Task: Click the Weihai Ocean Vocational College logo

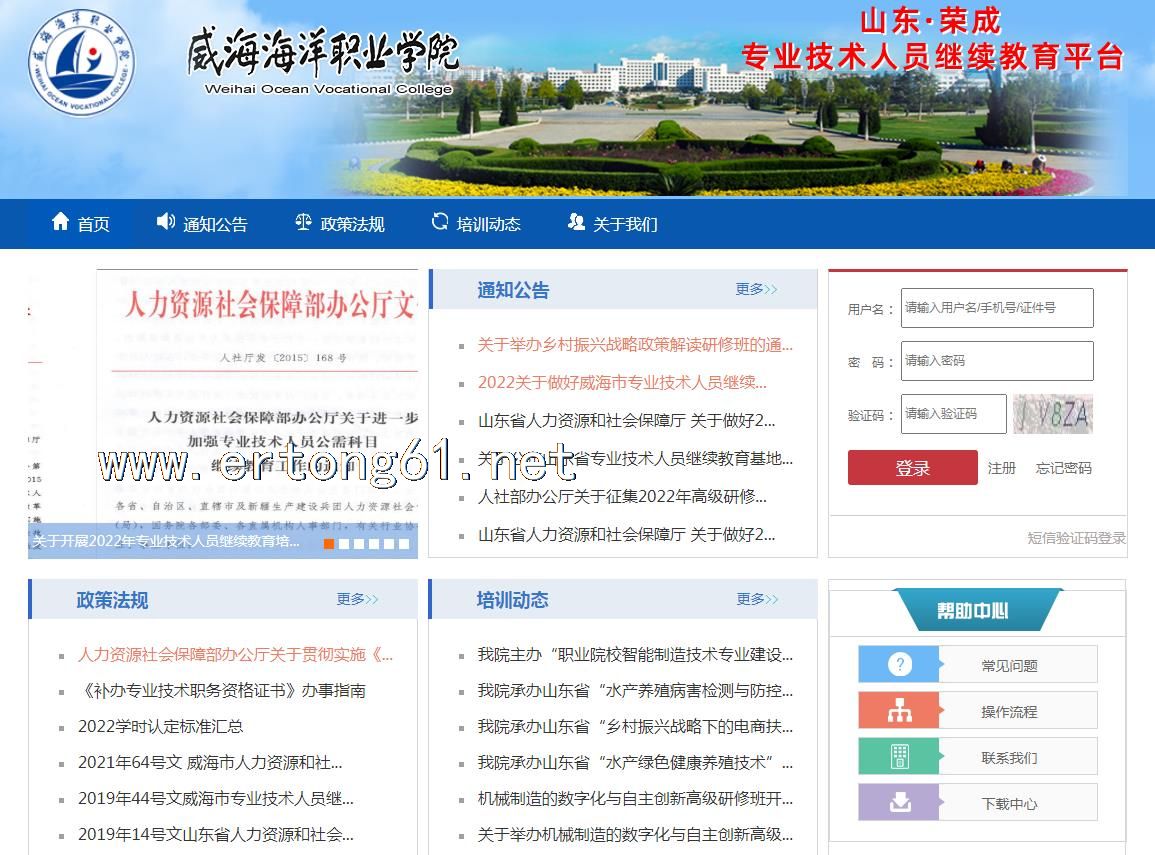Action: tap(80, 60)
